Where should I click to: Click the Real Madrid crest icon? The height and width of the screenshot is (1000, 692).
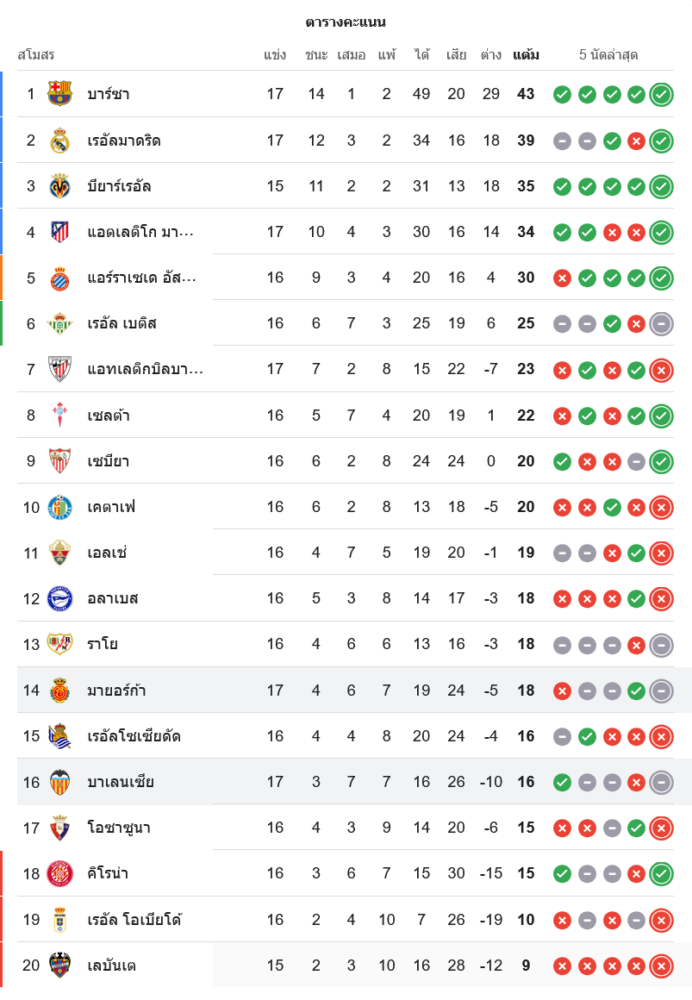click(60, 140)
